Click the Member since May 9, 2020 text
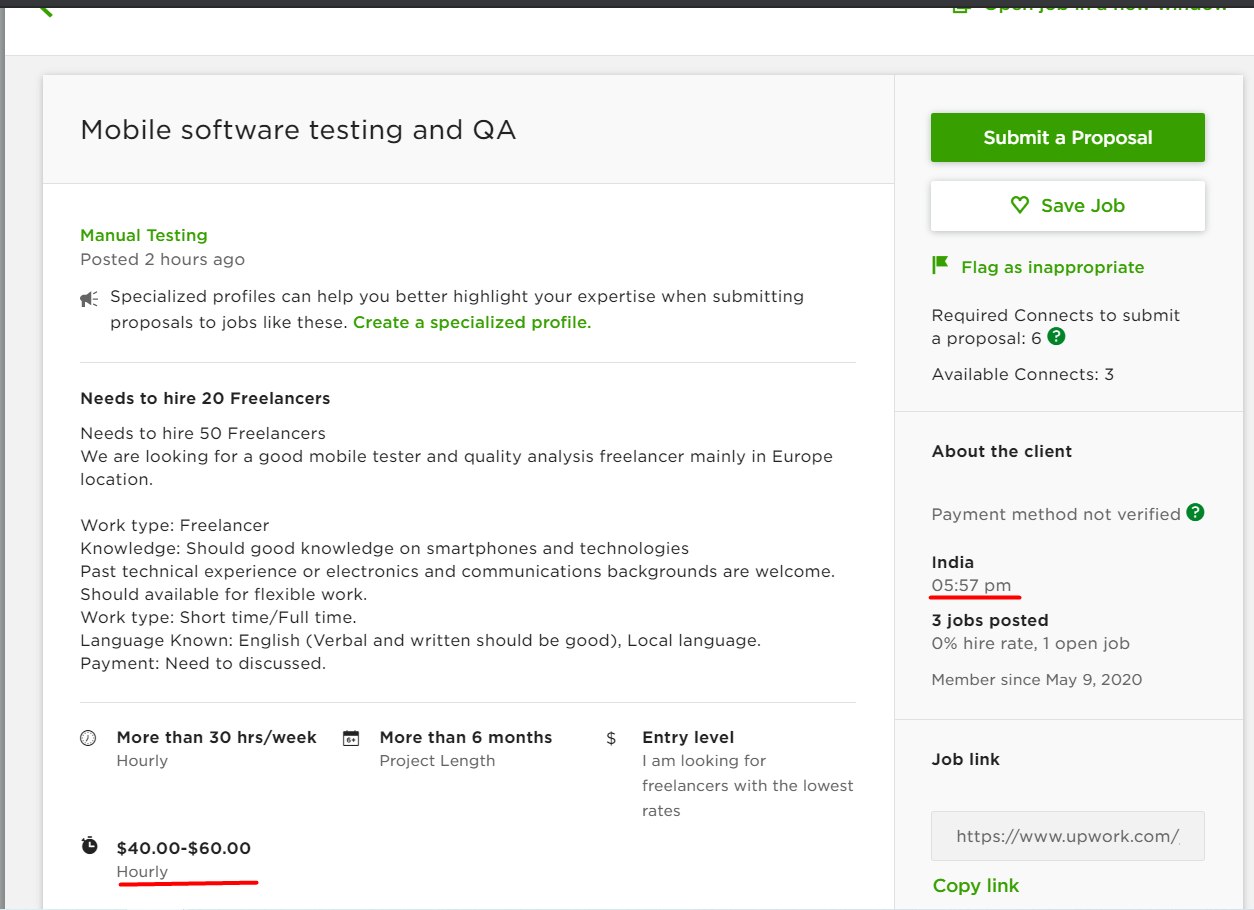1254x910 pixels. (1037, 680)
